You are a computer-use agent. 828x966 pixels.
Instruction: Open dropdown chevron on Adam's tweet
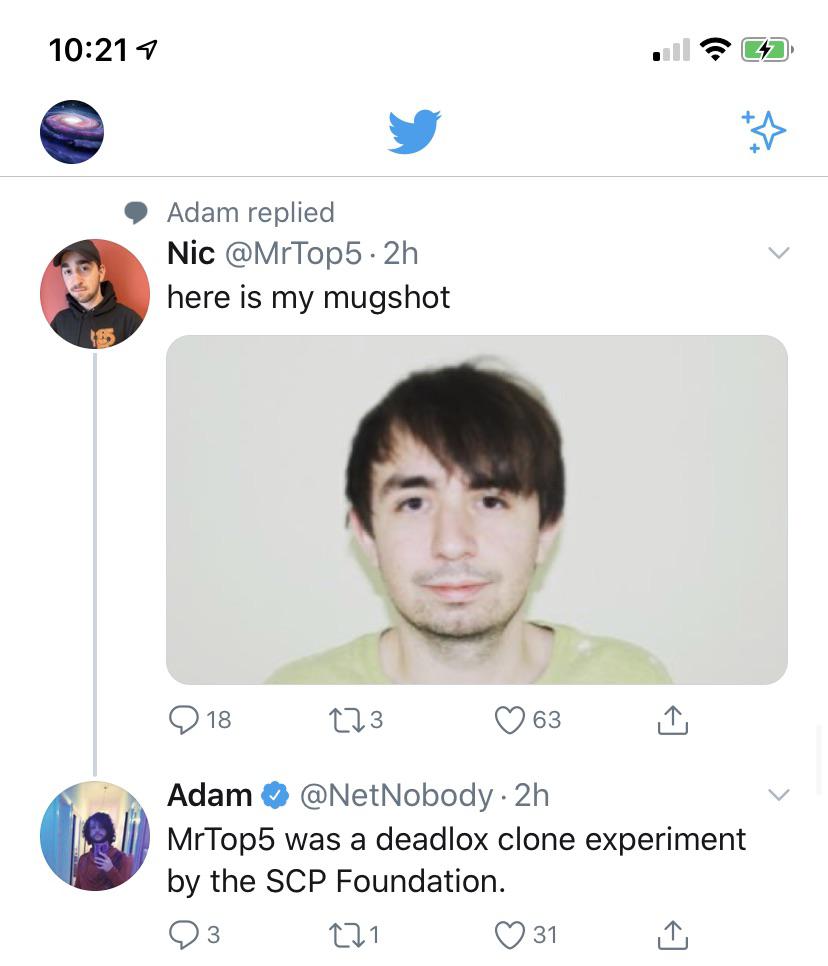tap(778, 795)
